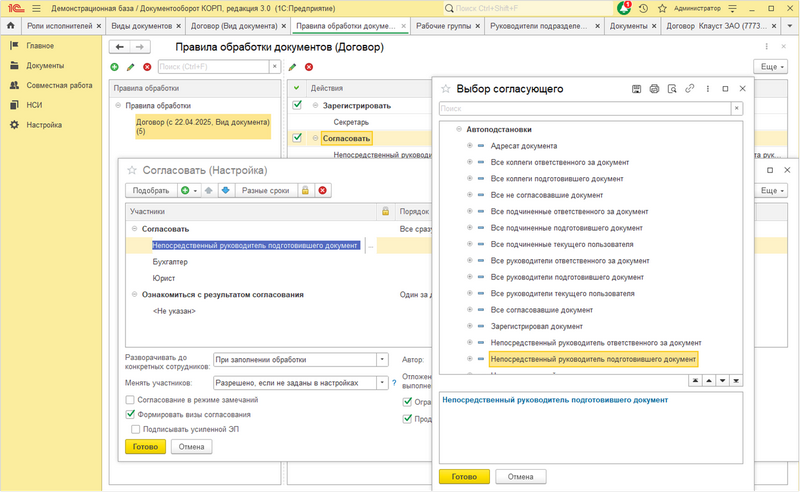
Task: Switch to Рабочие группы tab
Action: click(x=446, y=26)
